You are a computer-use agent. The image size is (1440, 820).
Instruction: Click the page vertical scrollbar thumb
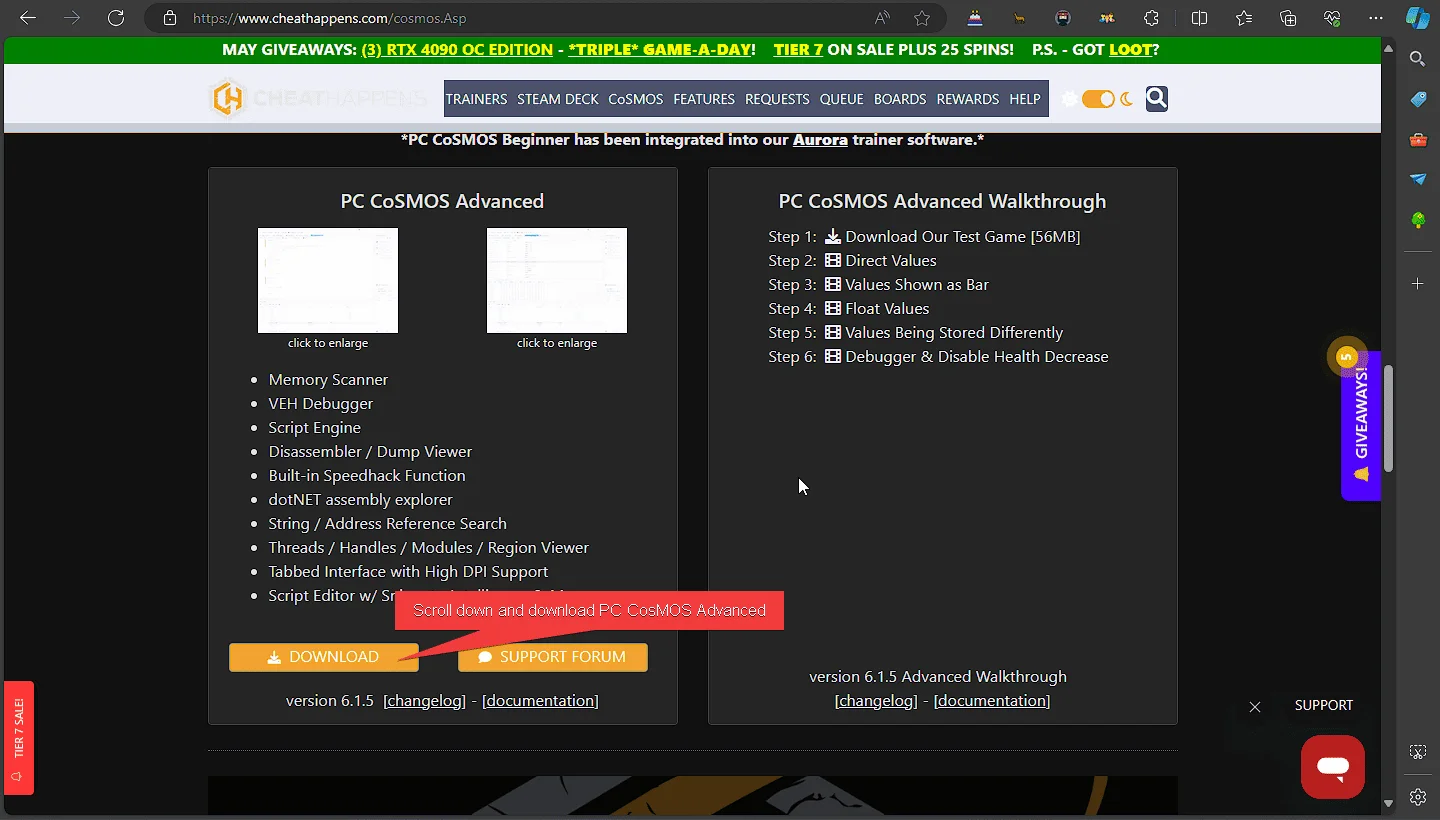pos(1389,417)
